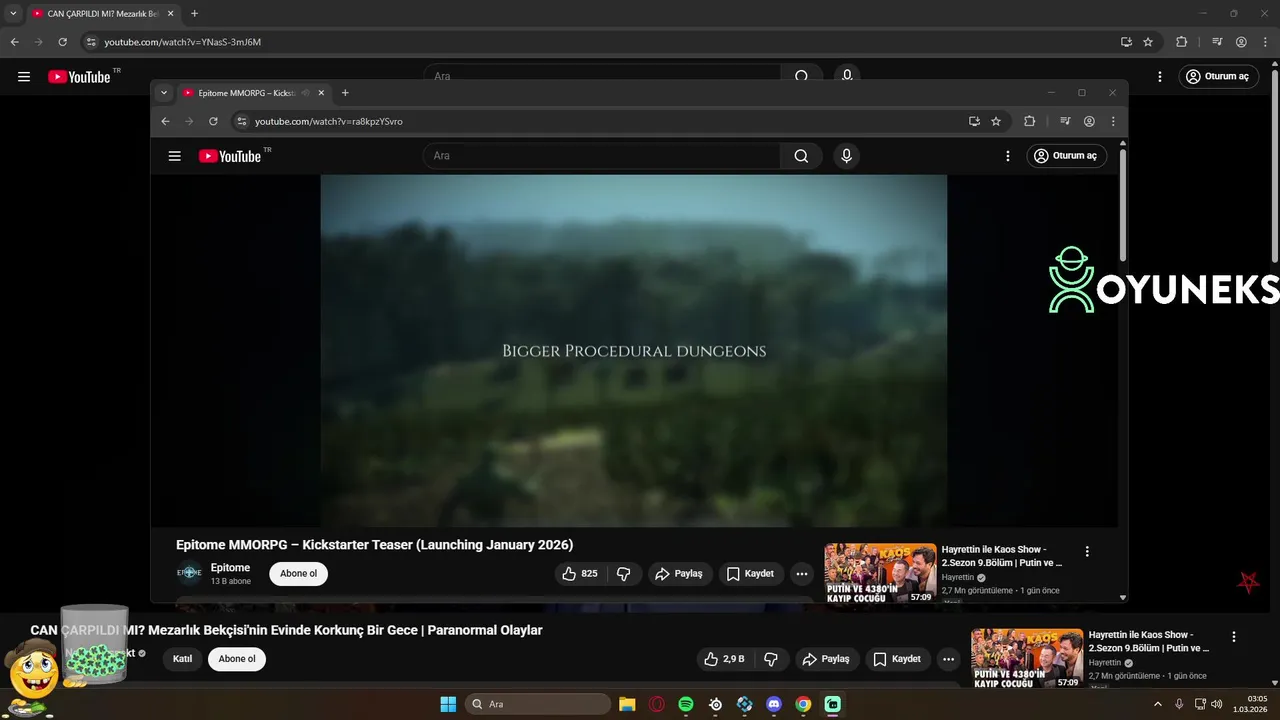Open options for back window Hayrettin recommendation
The image size is (1280, 720).
tap(1233, 637)
